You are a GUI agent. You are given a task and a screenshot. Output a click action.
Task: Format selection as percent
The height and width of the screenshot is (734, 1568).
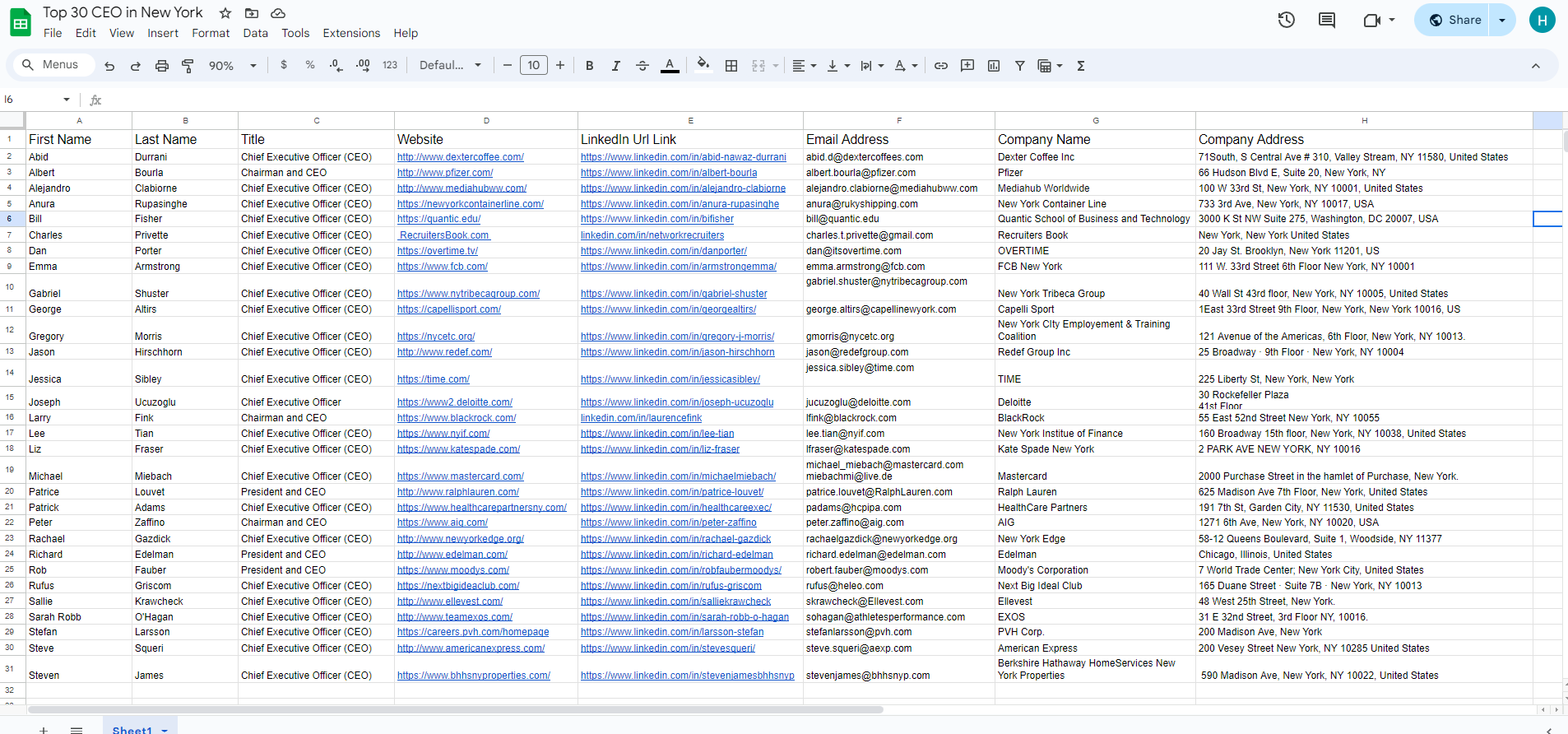tap(310, 65)
